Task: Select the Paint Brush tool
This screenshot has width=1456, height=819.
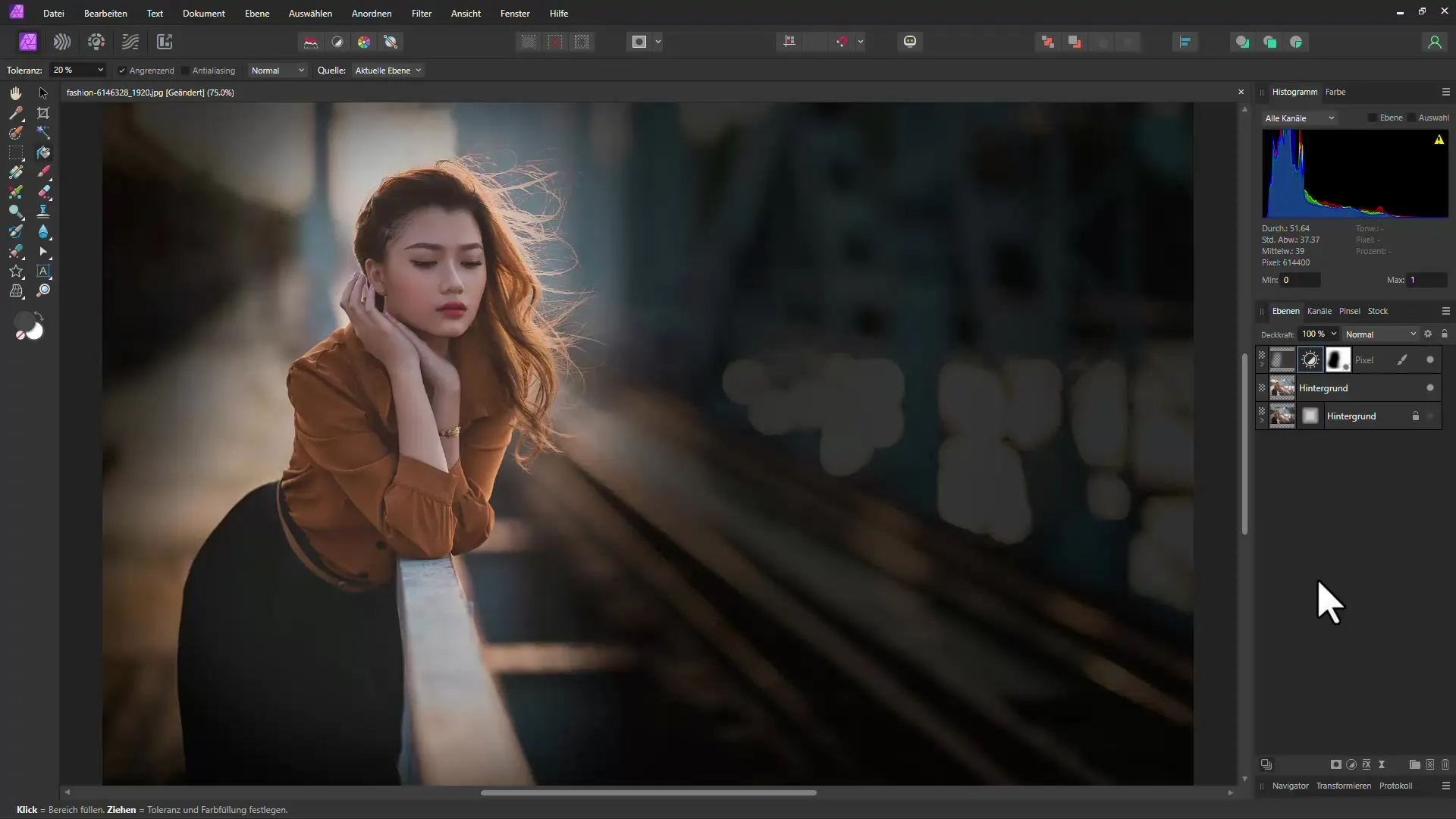Action: click(43, 172)
